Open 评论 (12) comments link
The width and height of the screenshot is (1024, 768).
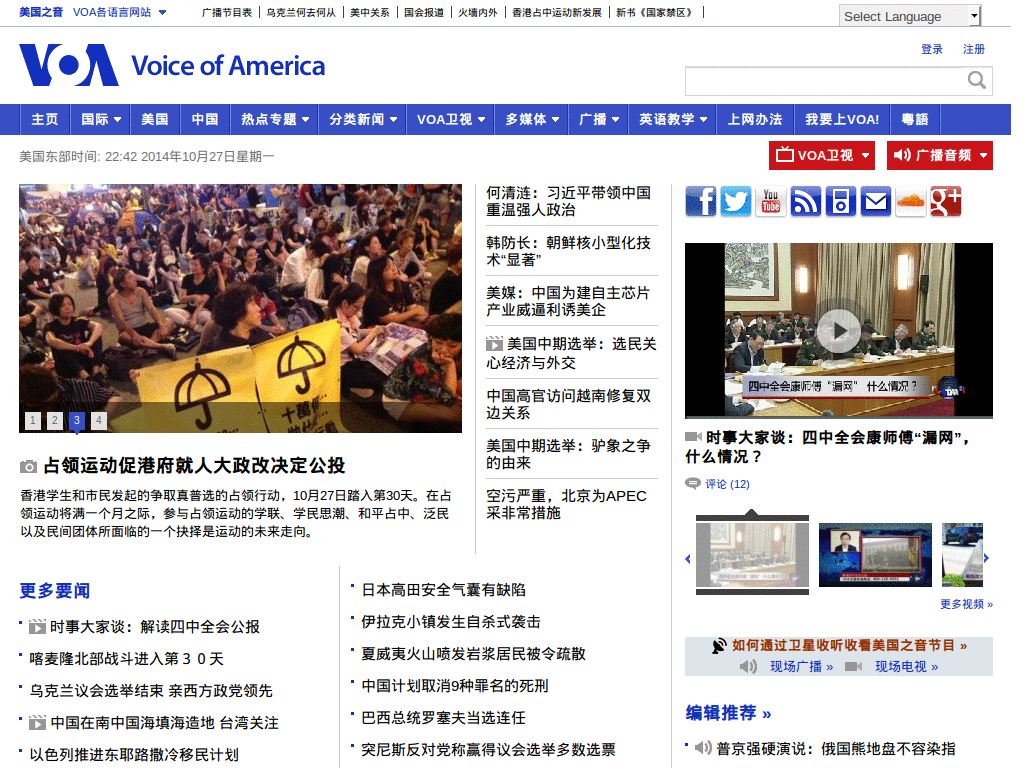727,484
